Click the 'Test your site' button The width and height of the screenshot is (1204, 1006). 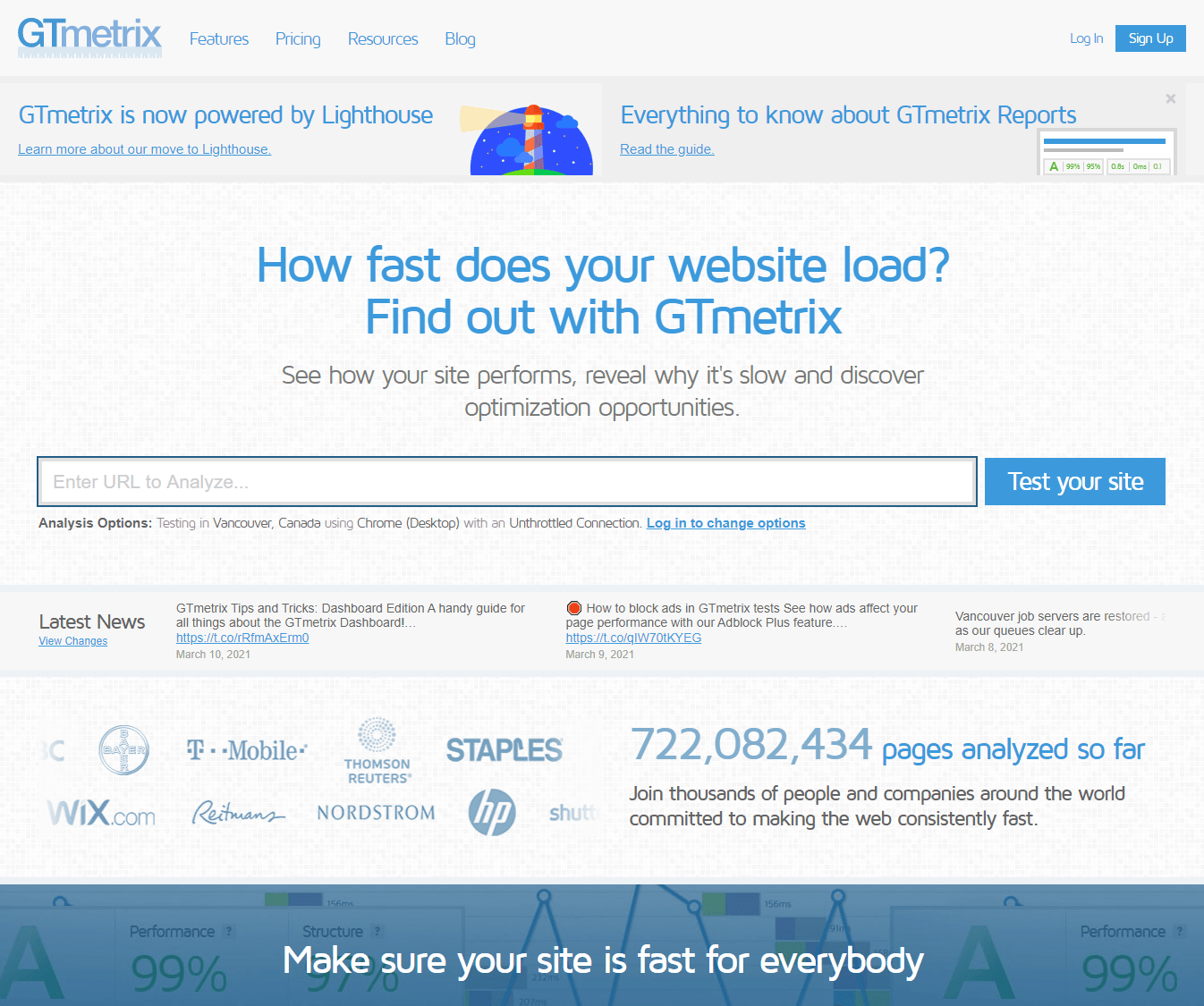coord(1075,482)
